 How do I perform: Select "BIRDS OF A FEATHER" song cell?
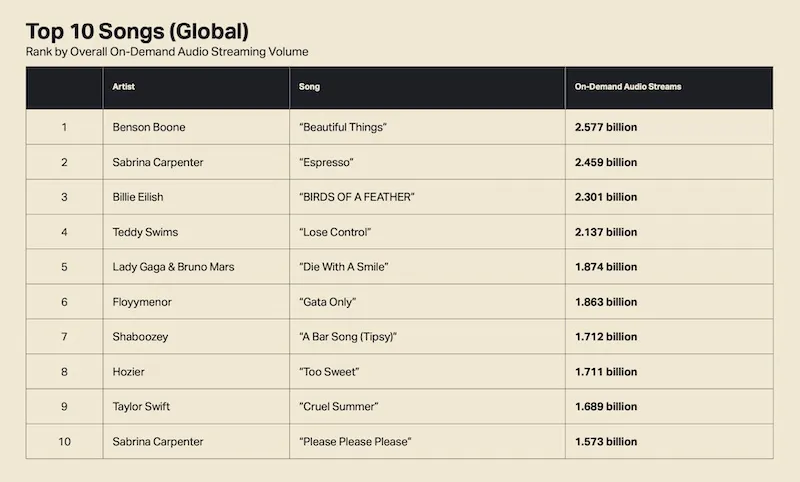pos(357,197)
